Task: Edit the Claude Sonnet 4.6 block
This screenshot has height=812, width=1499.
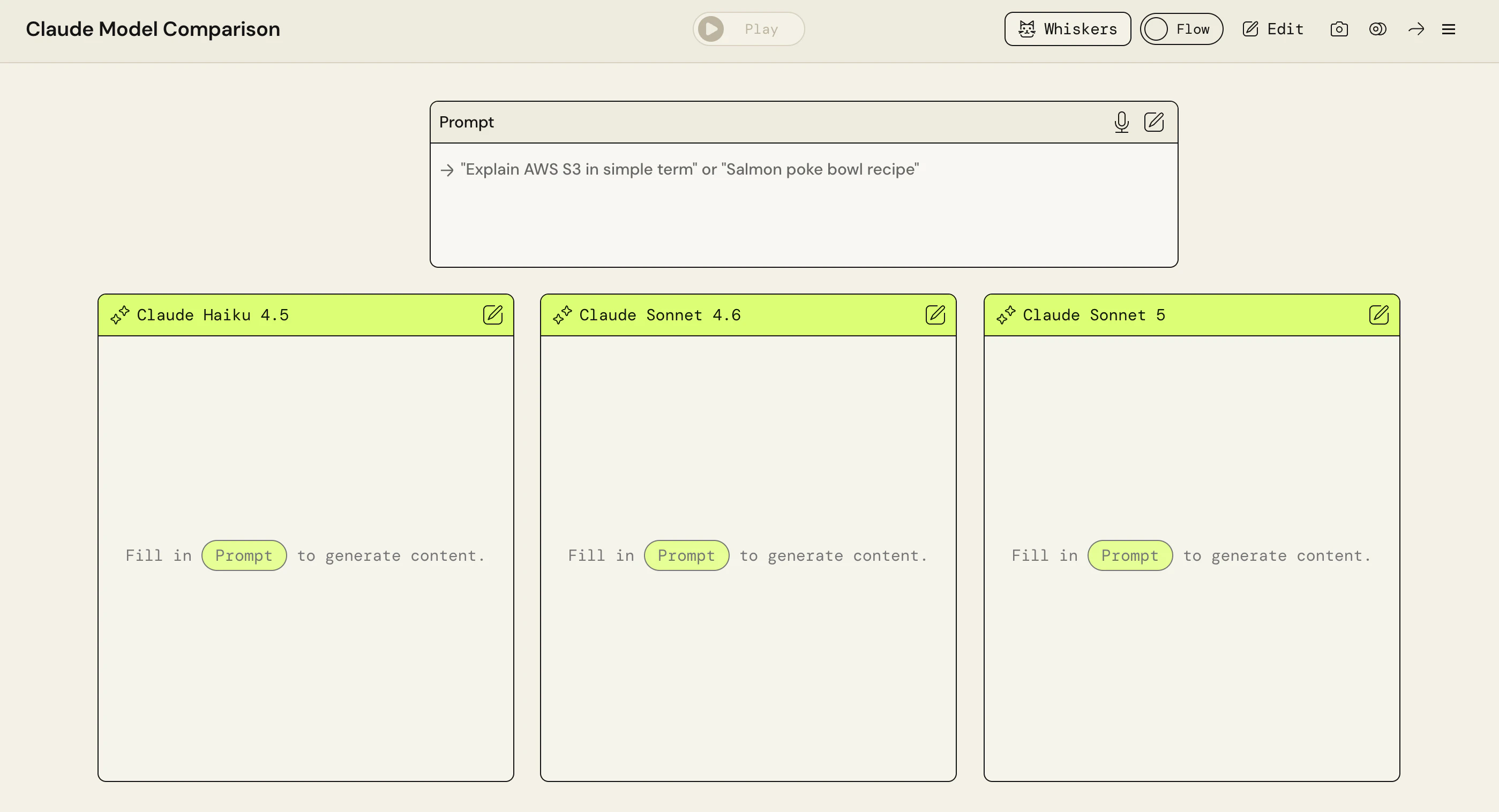Action: (935, 315)
